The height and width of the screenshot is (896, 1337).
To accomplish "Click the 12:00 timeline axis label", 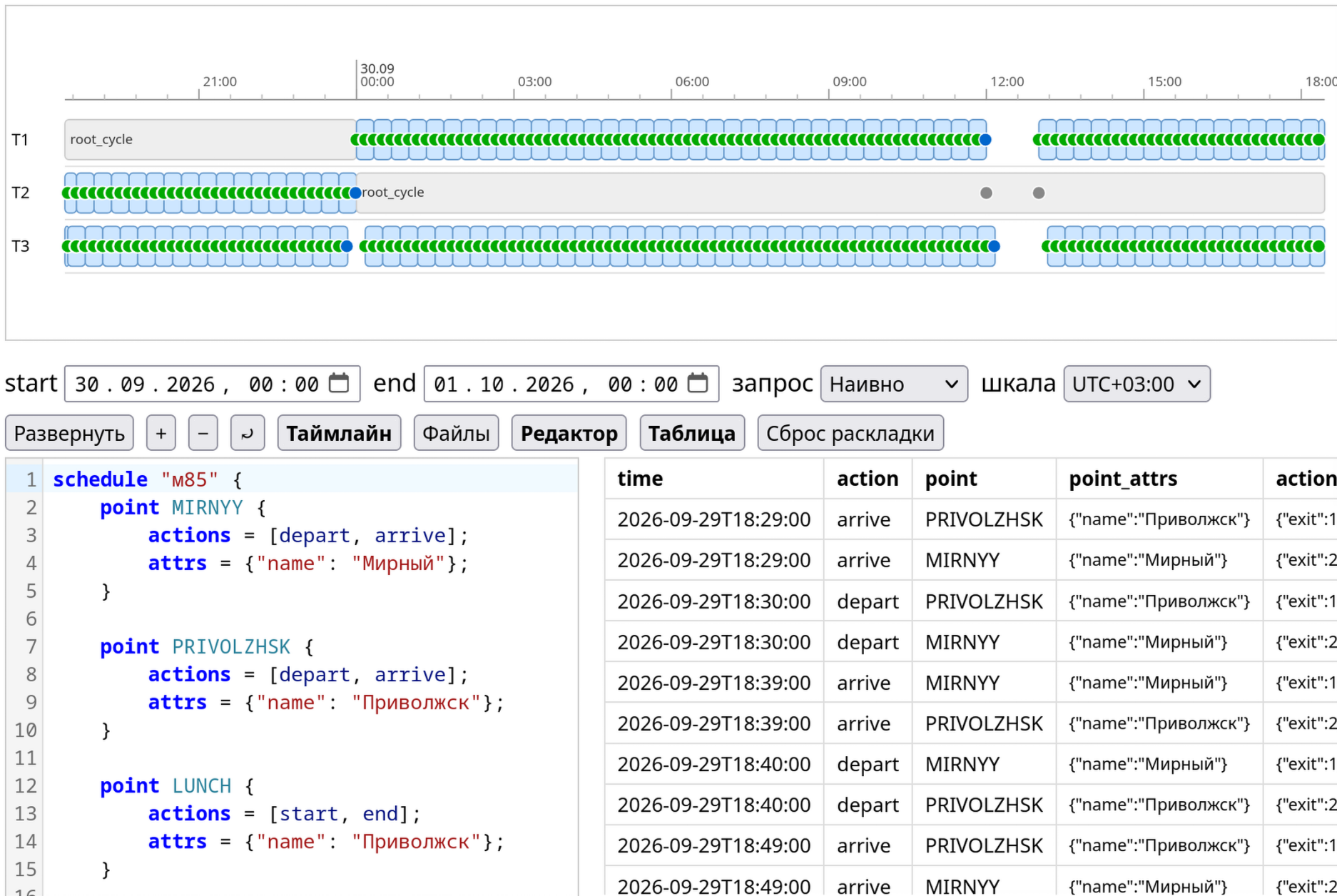I will 1007,81.
